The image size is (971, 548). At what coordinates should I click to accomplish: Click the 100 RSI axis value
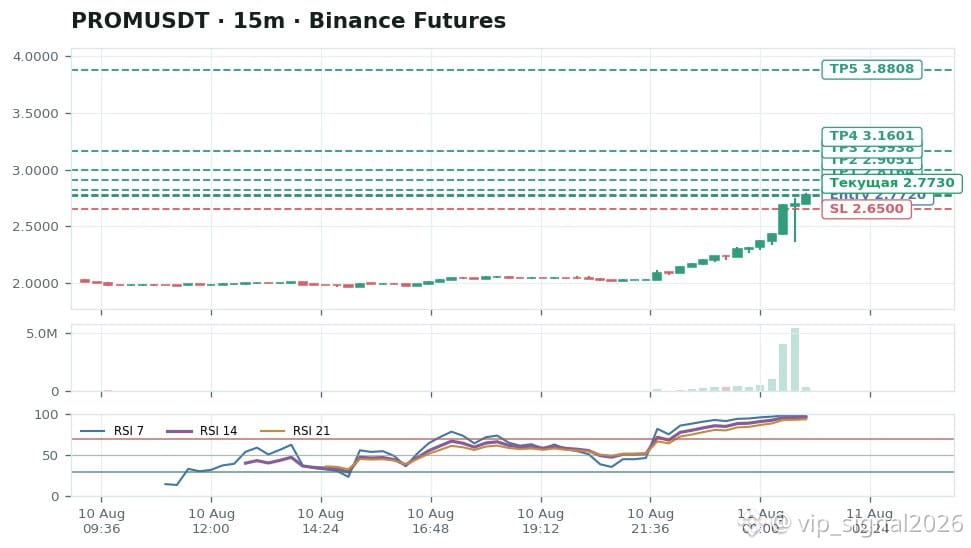46,415
